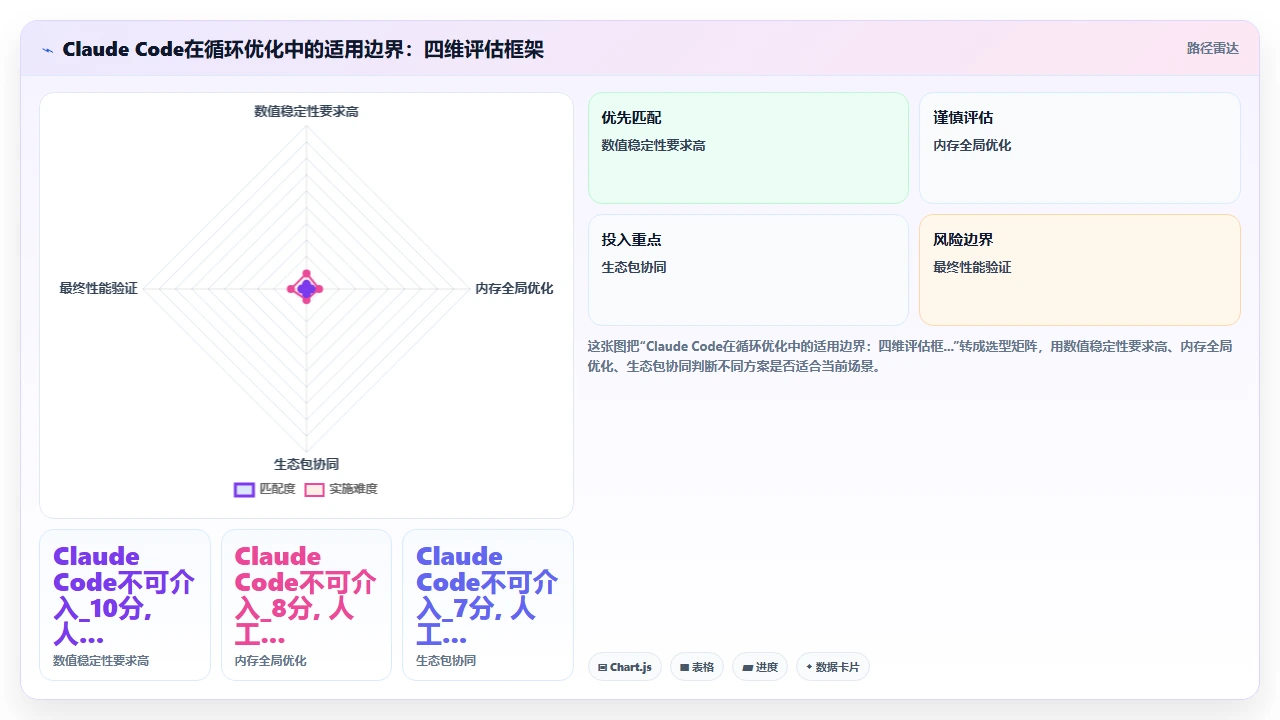The width and height of the screenshot is (1280, 720).
Task: Click the radar chart center data points
Action: [x=306, y=288]
